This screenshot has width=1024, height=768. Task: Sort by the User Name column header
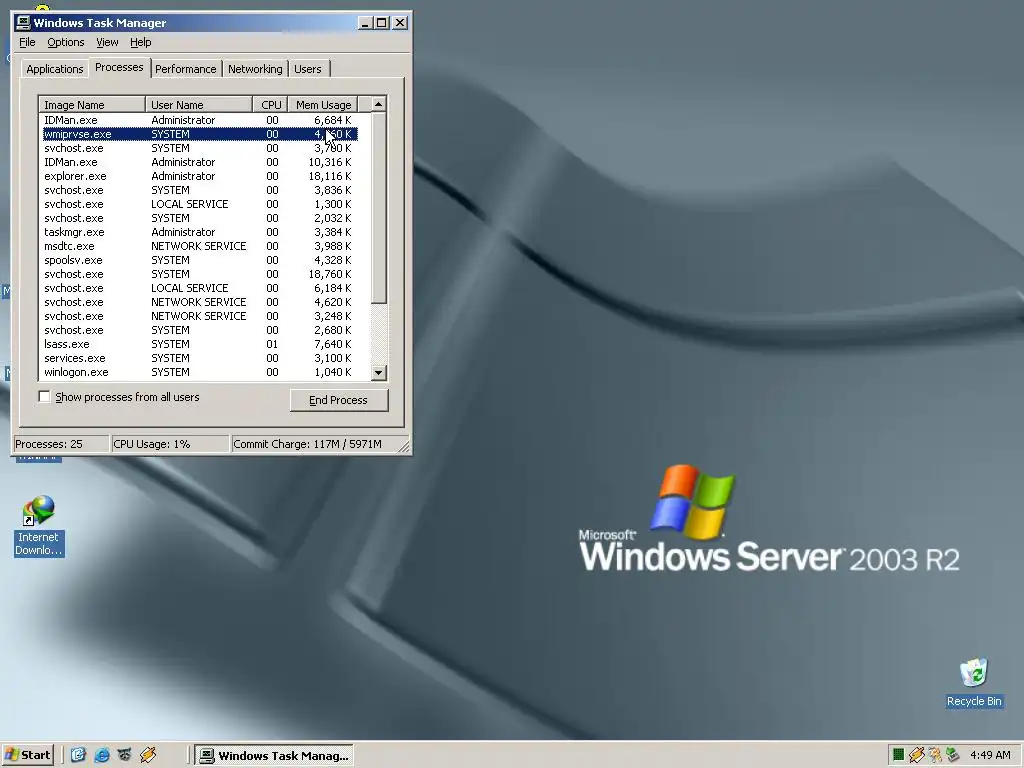(199, 104)
